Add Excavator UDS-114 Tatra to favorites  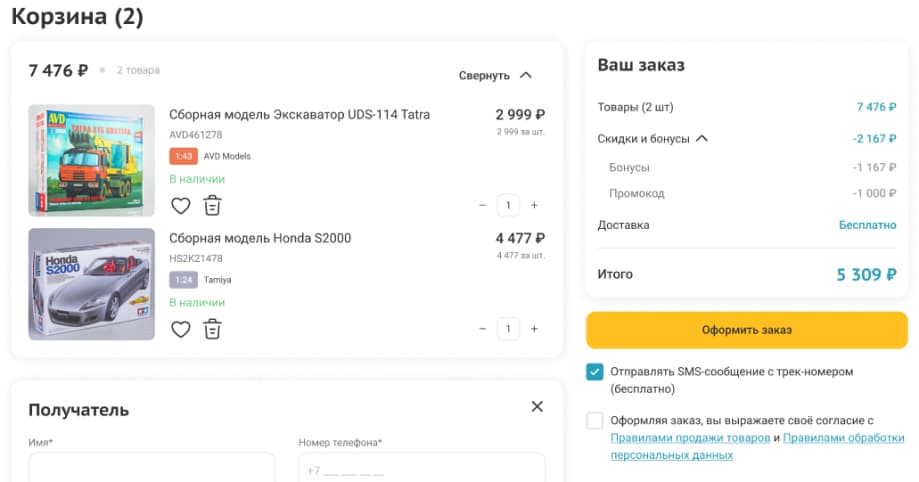pyautogui.click(x=180, y=206)
